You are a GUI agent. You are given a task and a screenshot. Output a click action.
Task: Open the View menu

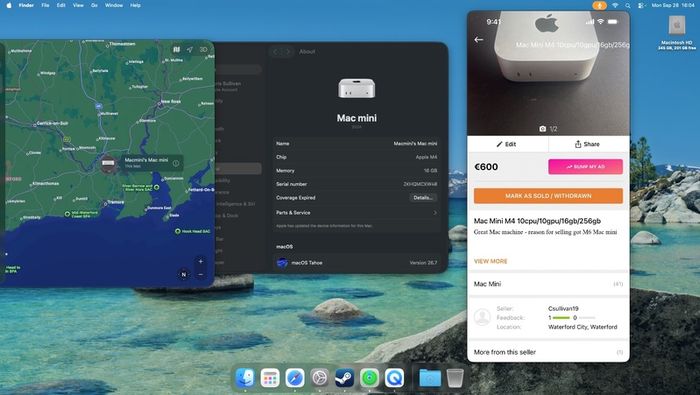tap(78, 5)
